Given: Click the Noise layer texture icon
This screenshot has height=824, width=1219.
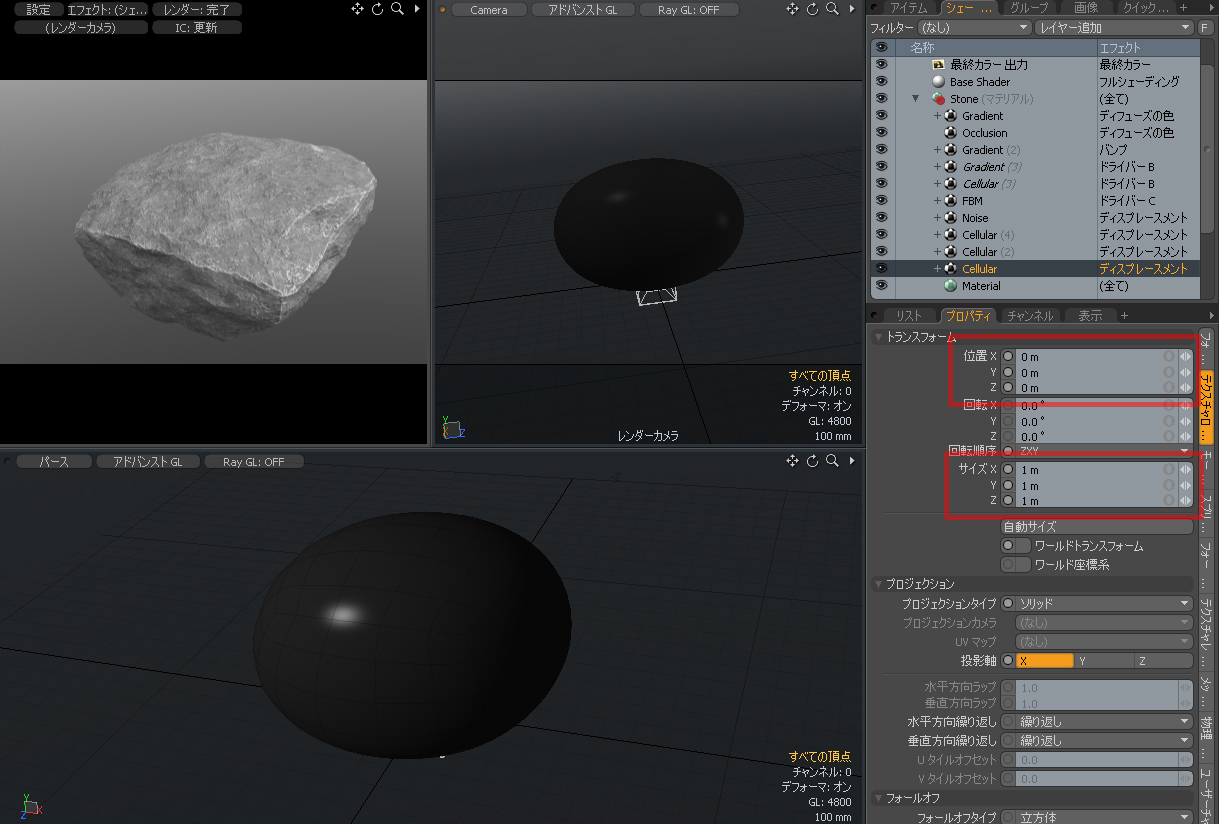Looking at the screenshot, I should (x=951, y=218).
